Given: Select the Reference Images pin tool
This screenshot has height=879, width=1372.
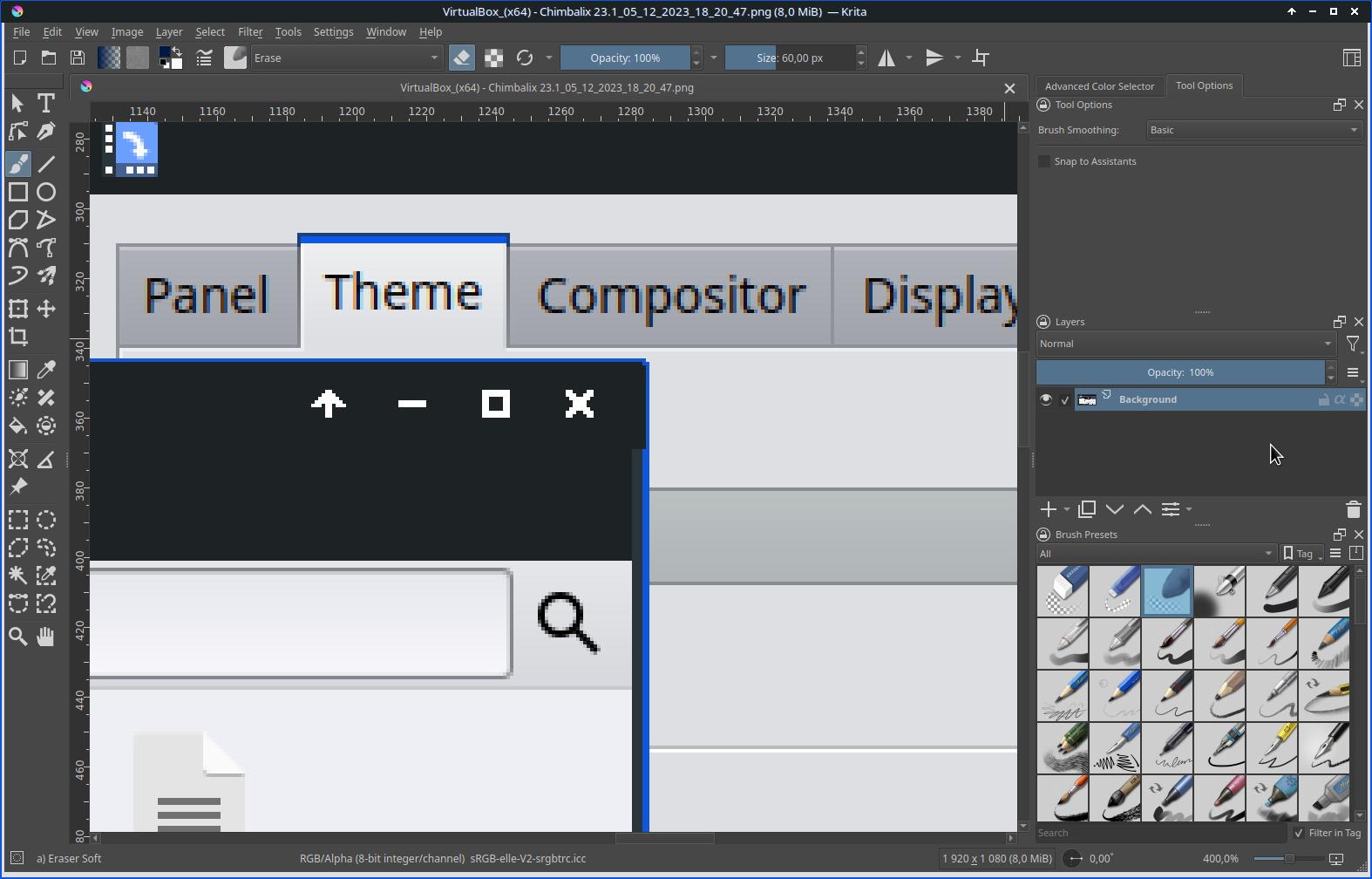Looking at the screenshot, I should [x=18, y=487].
